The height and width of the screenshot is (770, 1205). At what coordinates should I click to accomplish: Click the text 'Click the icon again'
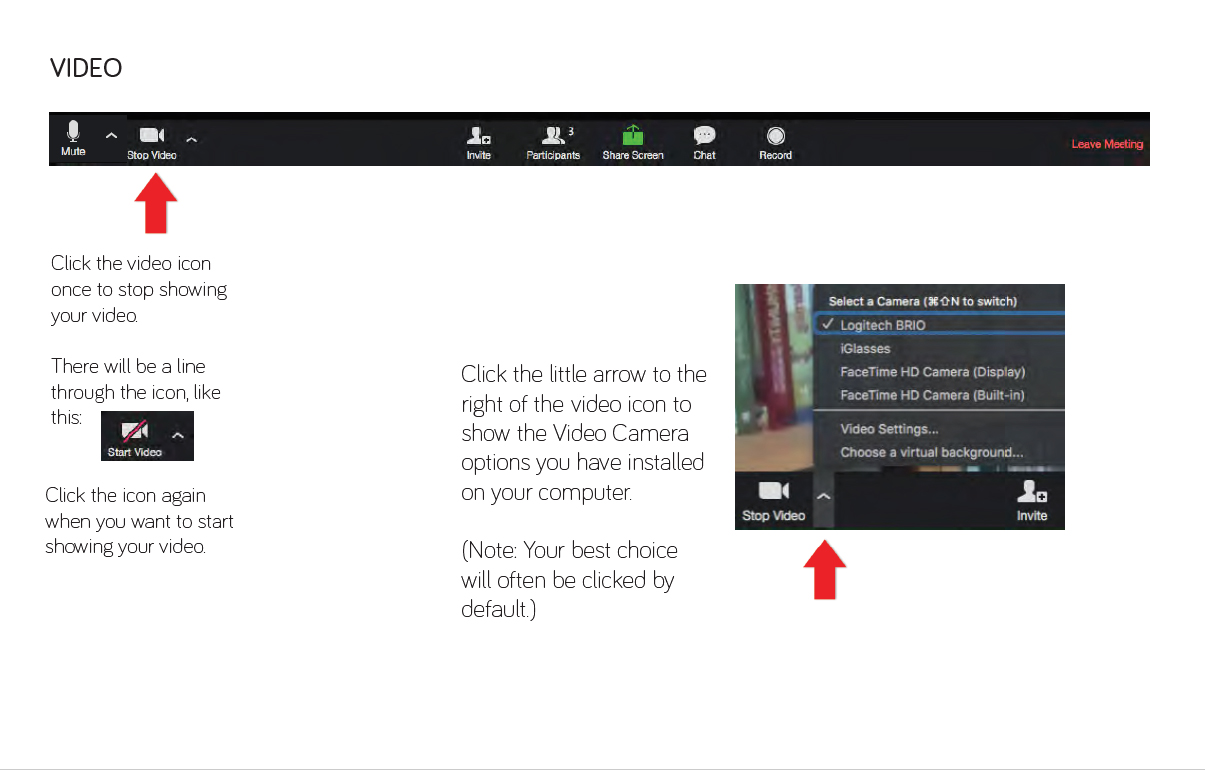pos(125,495)
